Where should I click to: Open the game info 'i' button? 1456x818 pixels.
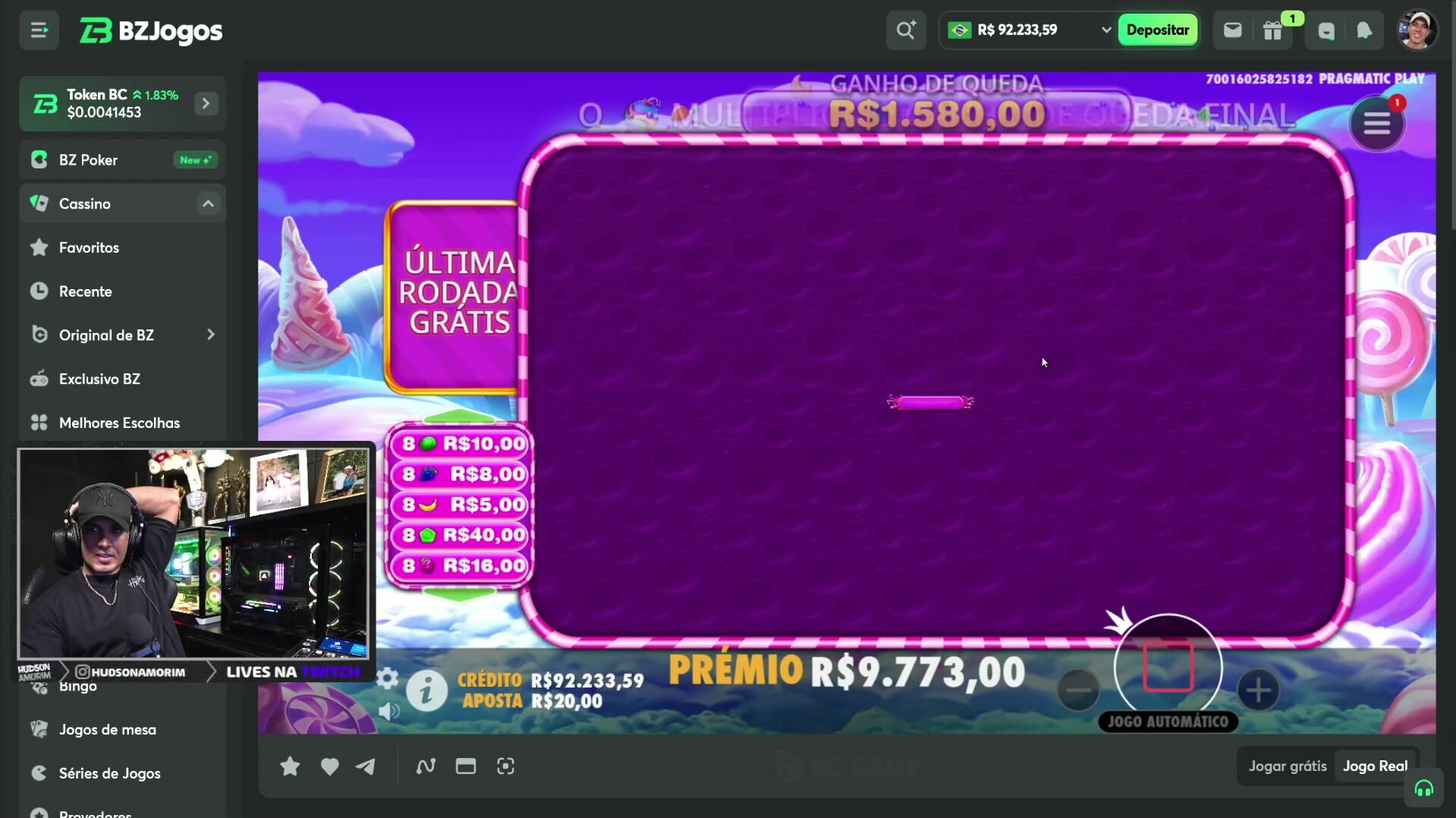[x=426, y=691]
